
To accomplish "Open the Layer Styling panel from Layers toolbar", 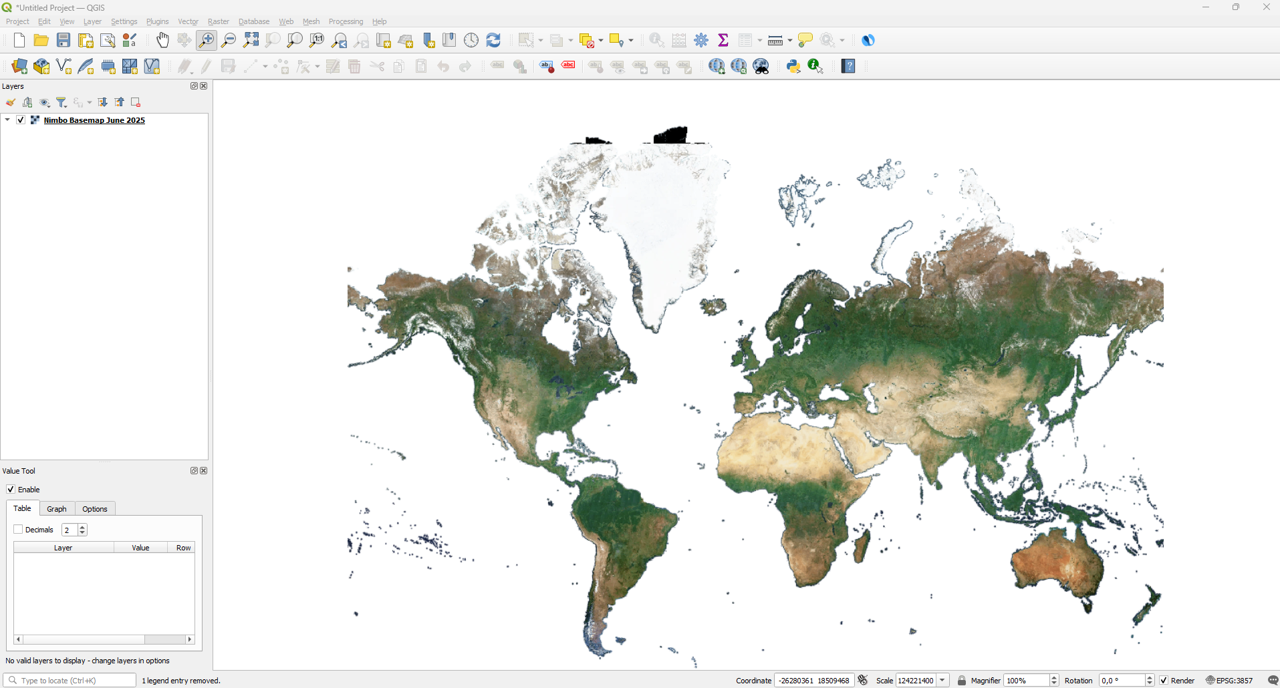I will 10,102.
